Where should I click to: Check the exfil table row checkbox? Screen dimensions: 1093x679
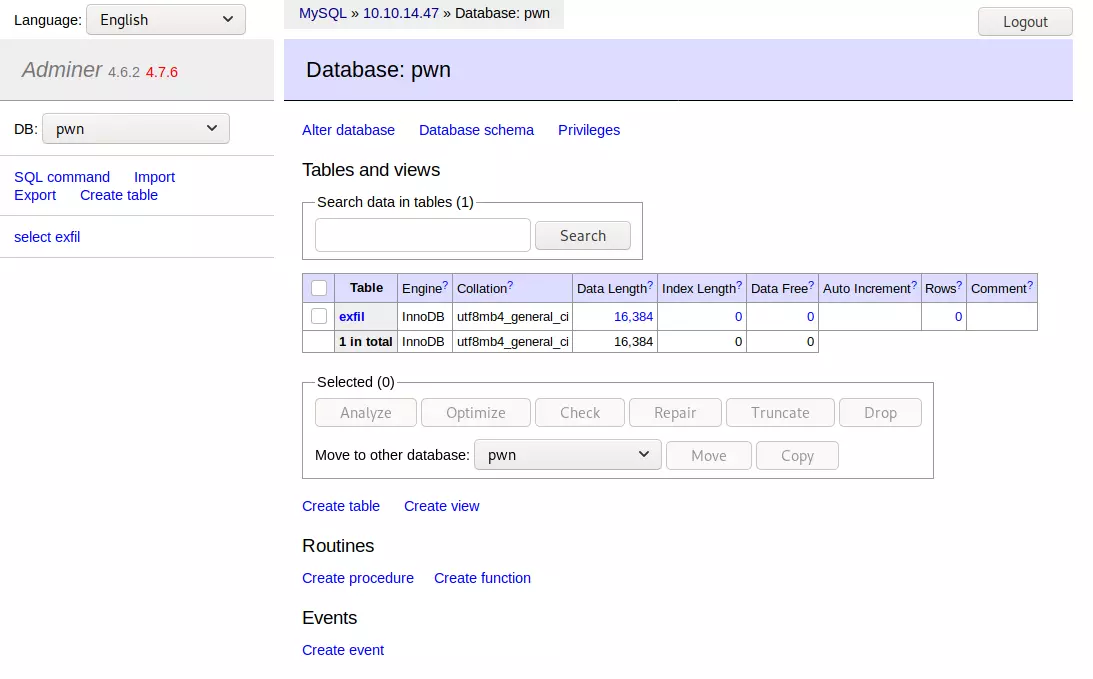click(x=319, y=316)
